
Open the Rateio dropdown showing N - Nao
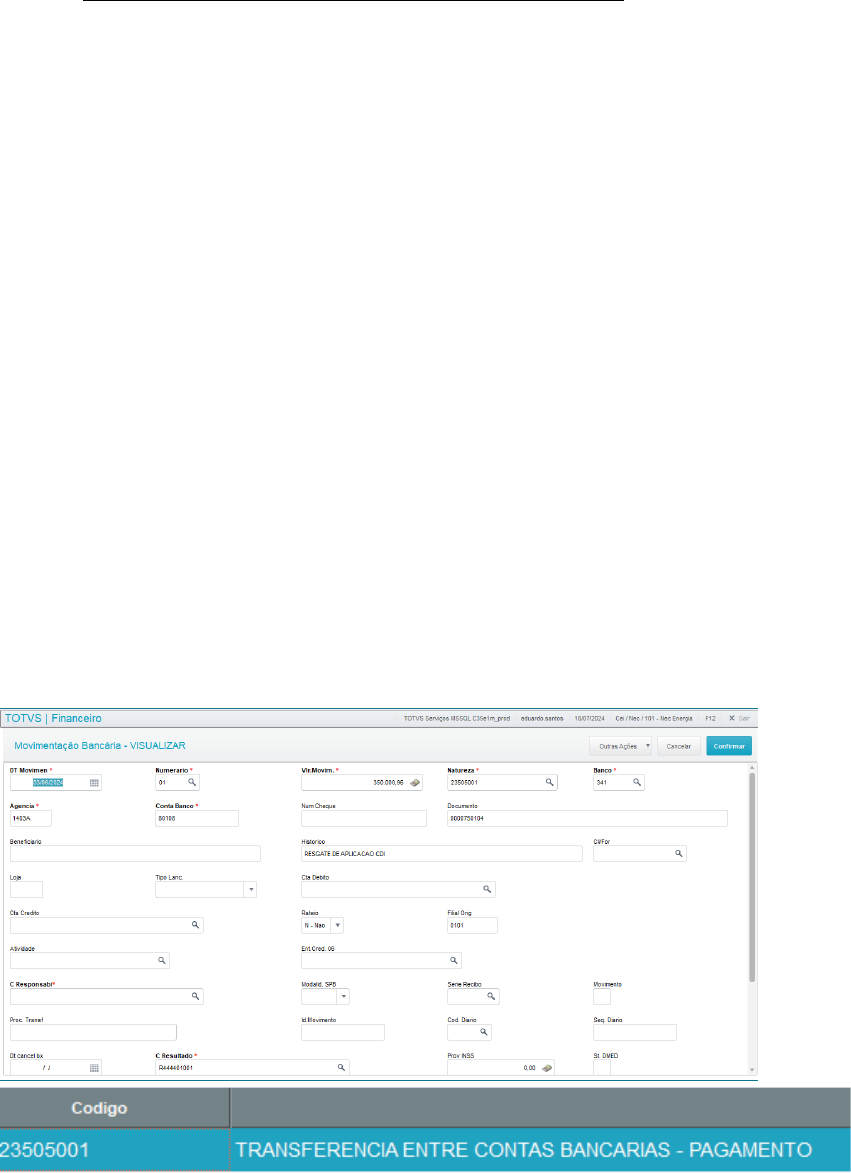tap(337, 925)
